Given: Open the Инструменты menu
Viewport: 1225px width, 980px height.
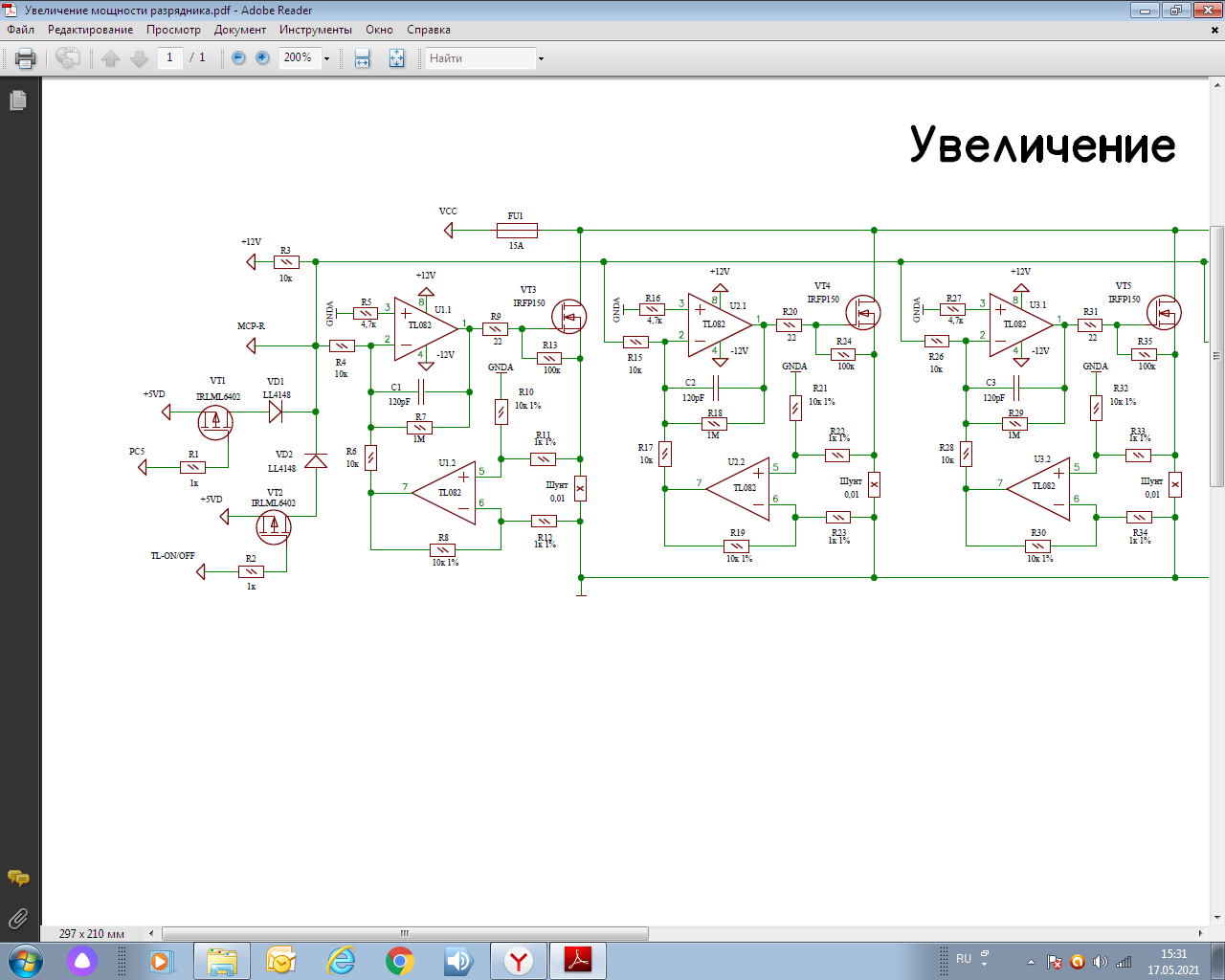Looking at the screenshot, I should (315, 30).
